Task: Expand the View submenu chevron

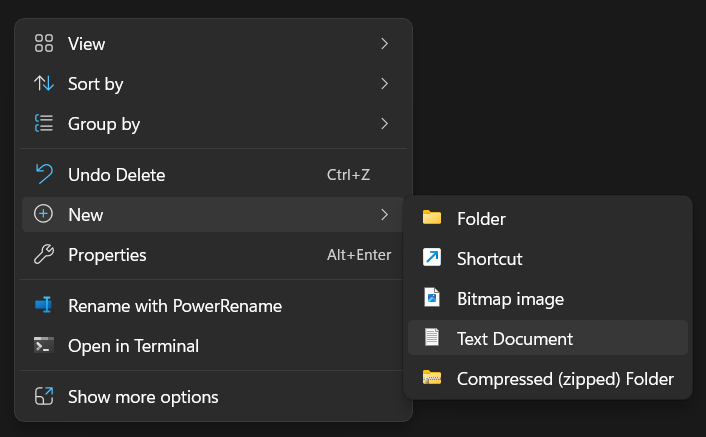Action: tap(384, 43)
